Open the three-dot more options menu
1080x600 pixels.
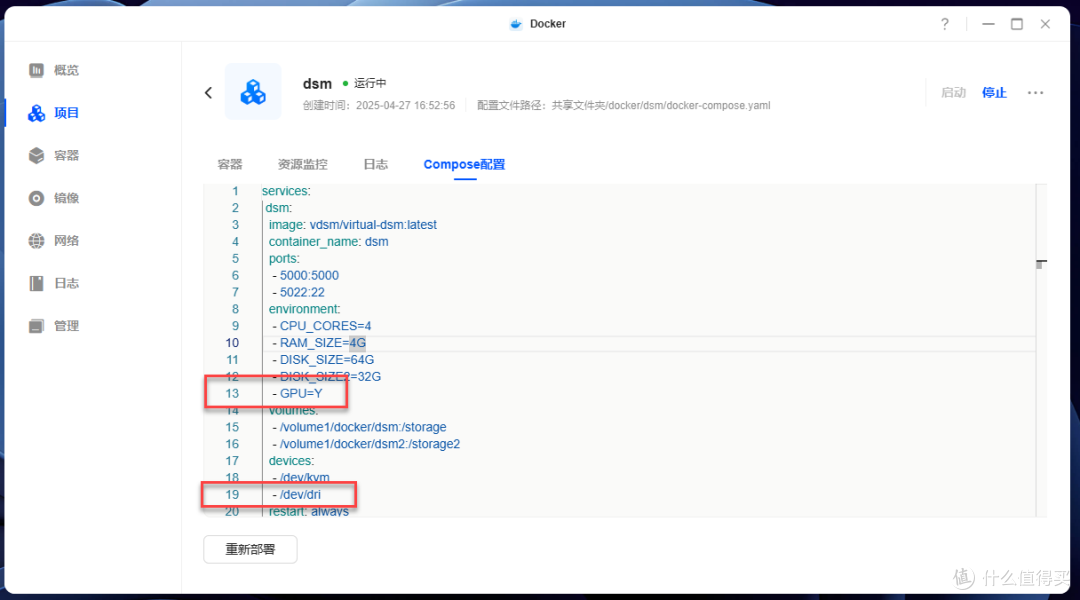pos(1036,92)
